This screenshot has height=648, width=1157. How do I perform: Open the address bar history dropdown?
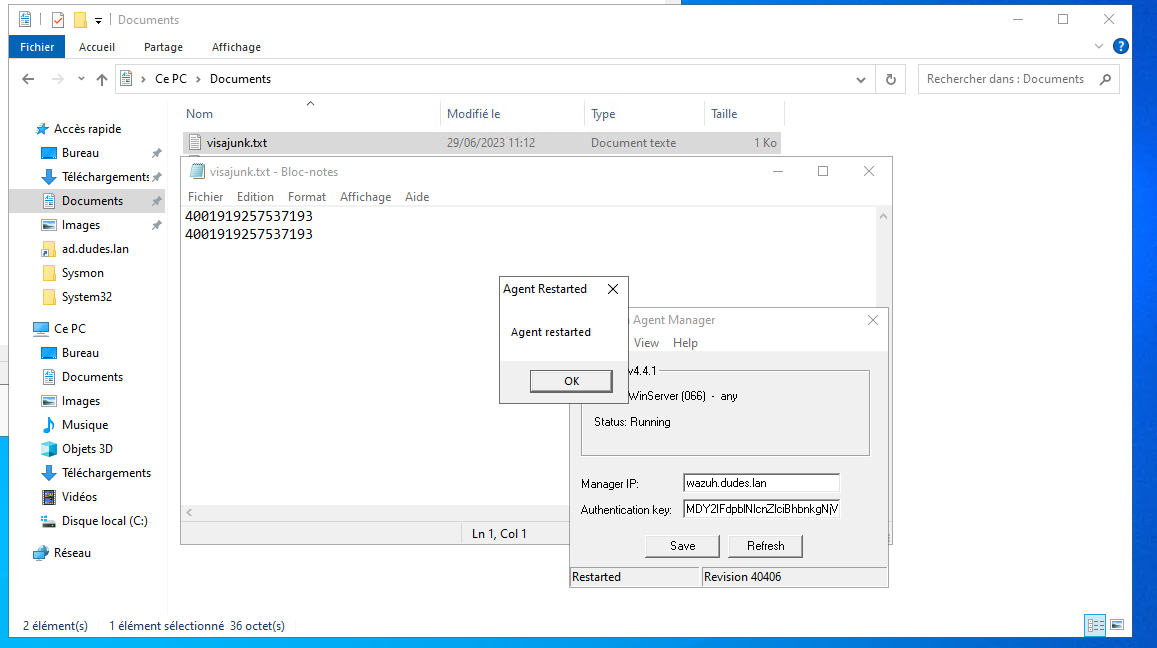(x=861, y=79)
